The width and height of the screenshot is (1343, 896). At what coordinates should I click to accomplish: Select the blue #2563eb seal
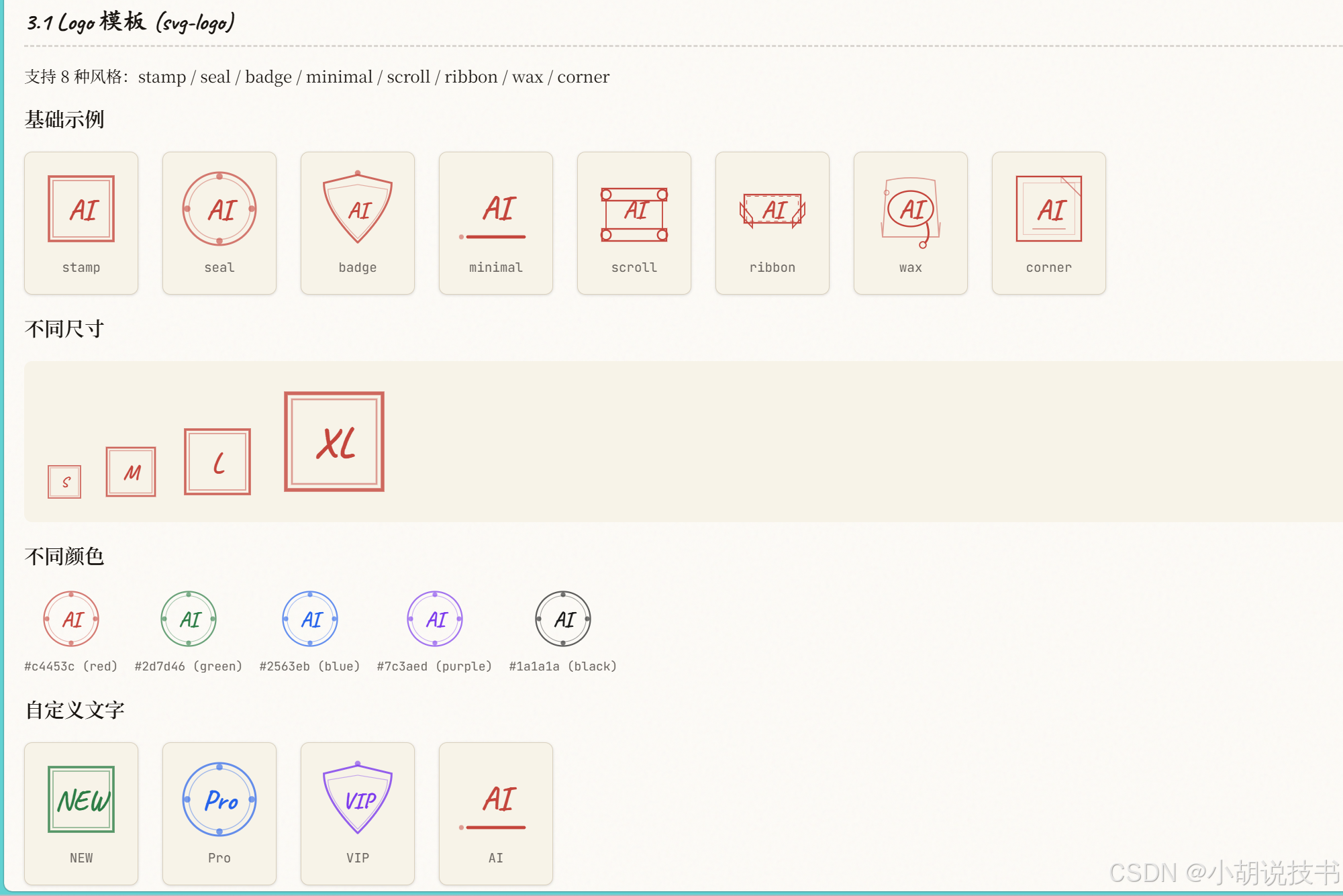(310, 619)
